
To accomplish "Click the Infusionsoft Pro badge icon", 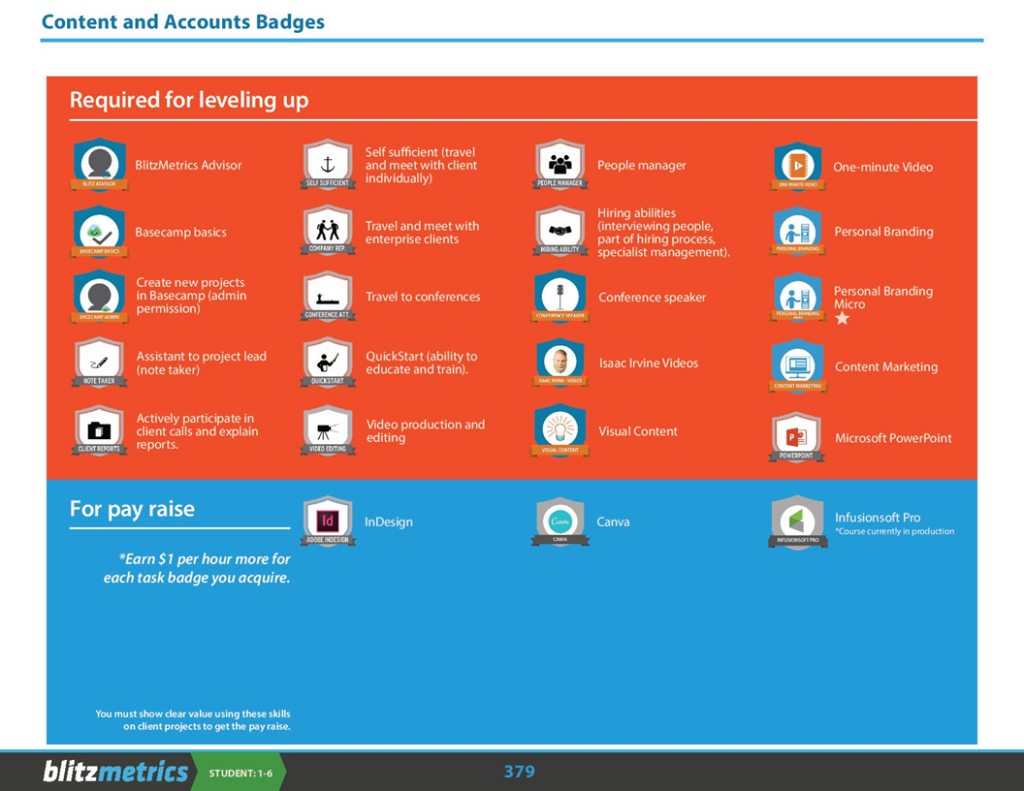I will tap(798, 523).
